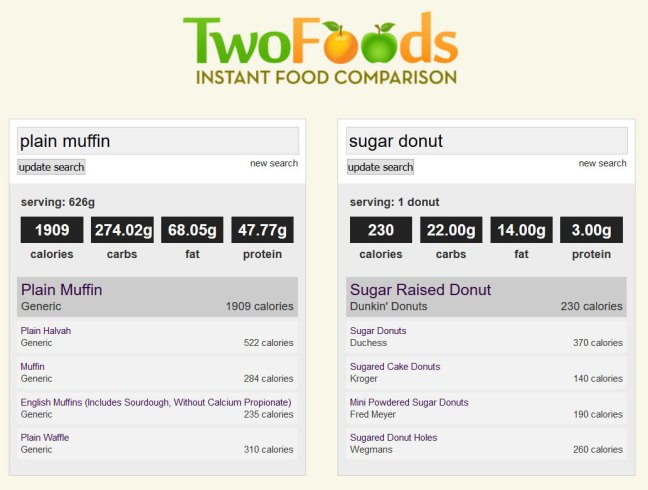This screenshot has width=648, height=490.
Task: Click the sugar donut search field
Action: pos(487,141)
